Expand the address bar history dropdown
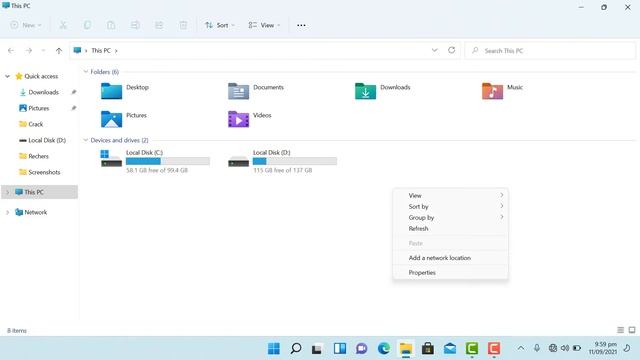 tap(435, 50)
